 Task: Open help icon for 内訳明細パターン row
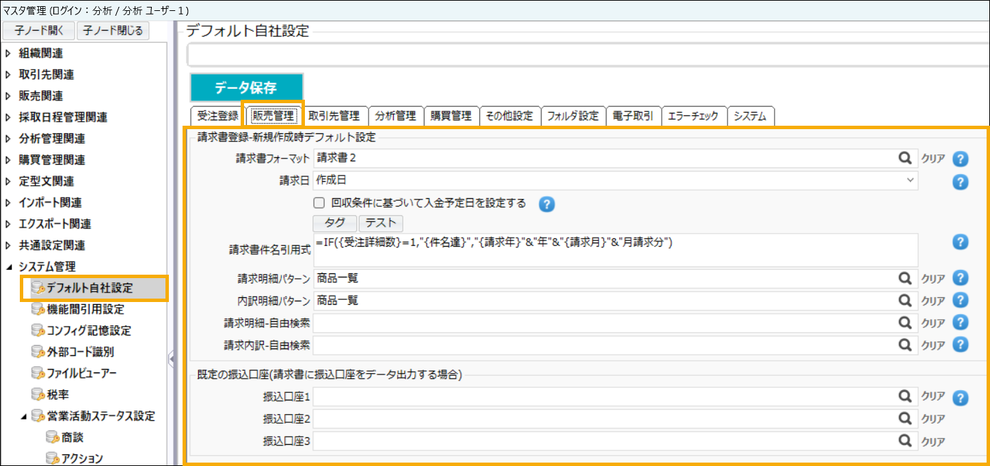click(x=960, y=300)
